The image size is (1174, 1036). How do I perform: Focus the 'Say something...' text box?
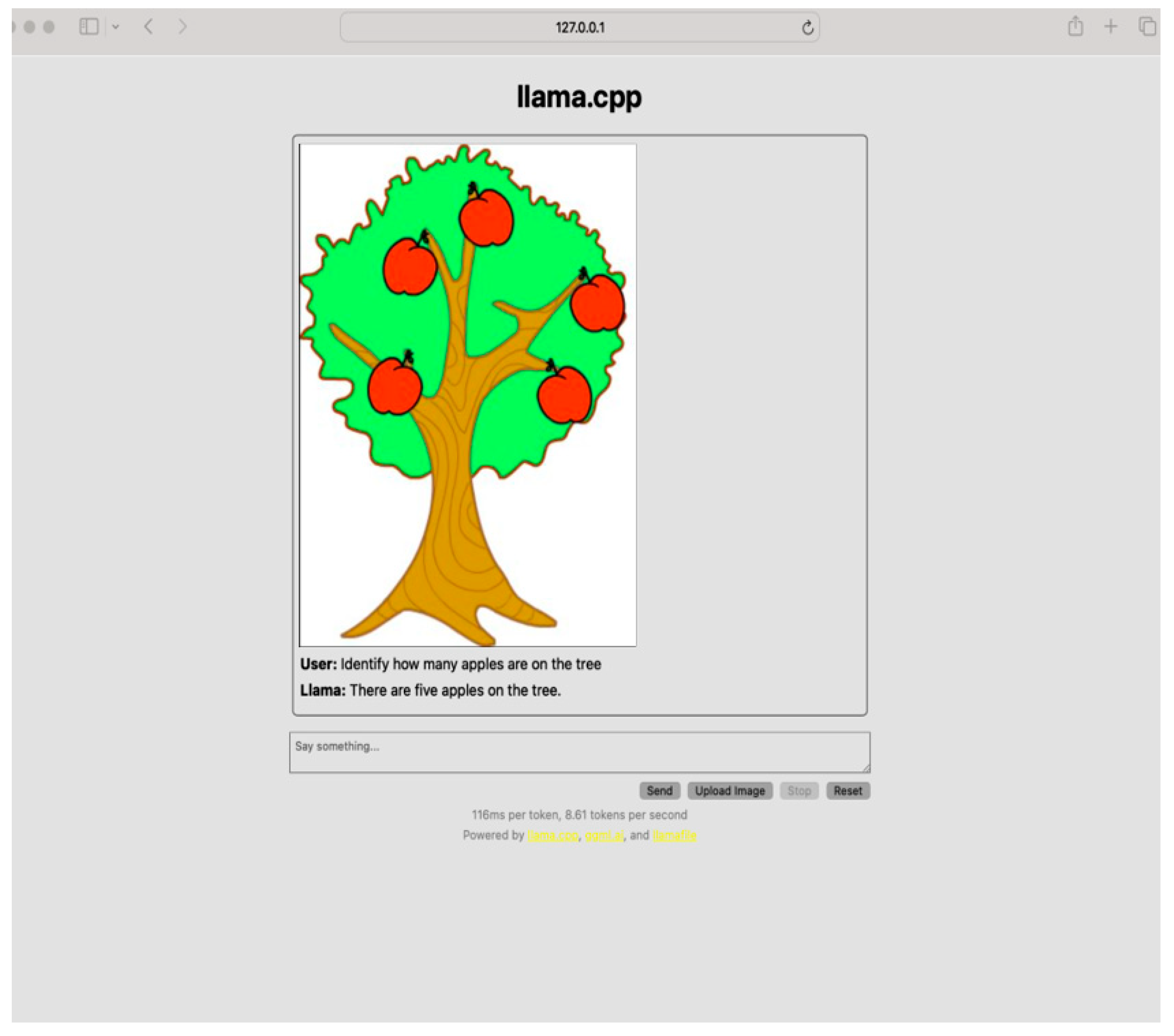(579, 752)
